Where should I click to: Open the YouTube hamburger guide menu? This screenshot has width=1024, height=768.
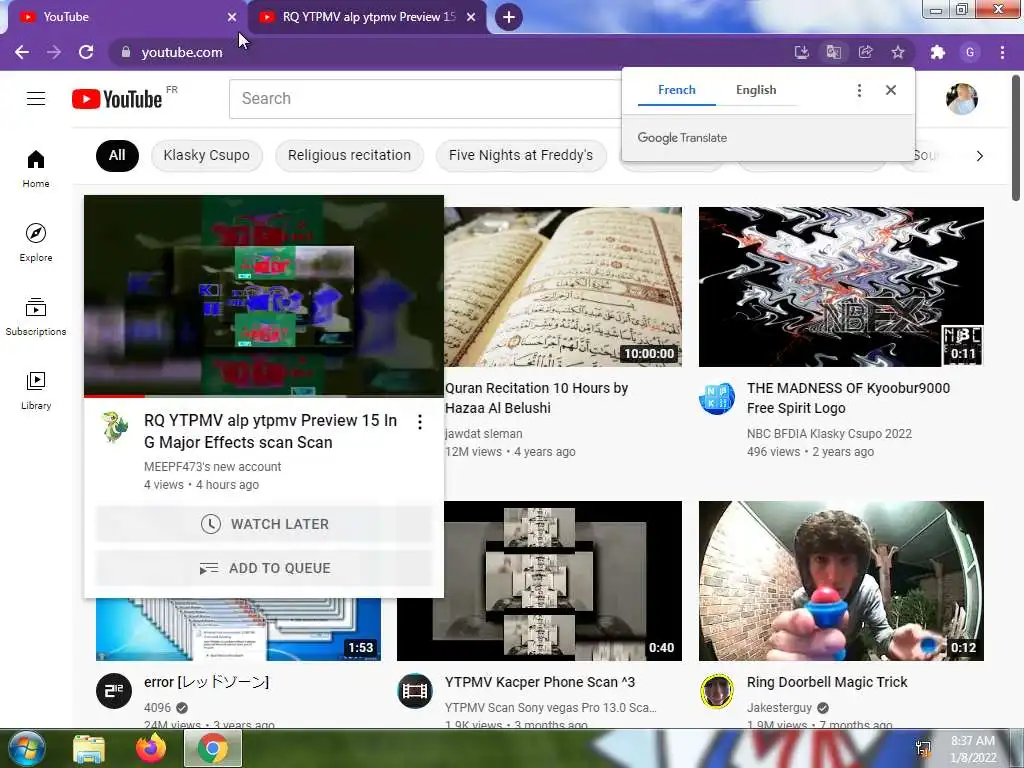(x=36, y=99)
